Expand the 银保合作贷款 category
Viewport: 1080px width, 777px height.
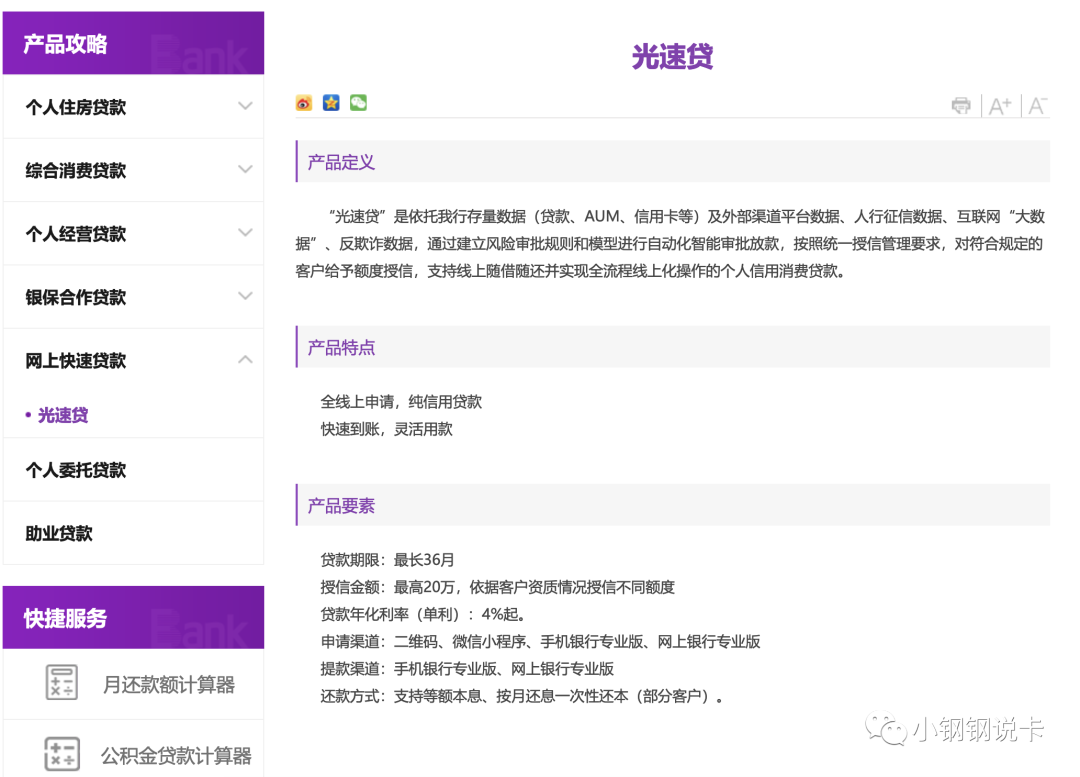click(133, 297)
